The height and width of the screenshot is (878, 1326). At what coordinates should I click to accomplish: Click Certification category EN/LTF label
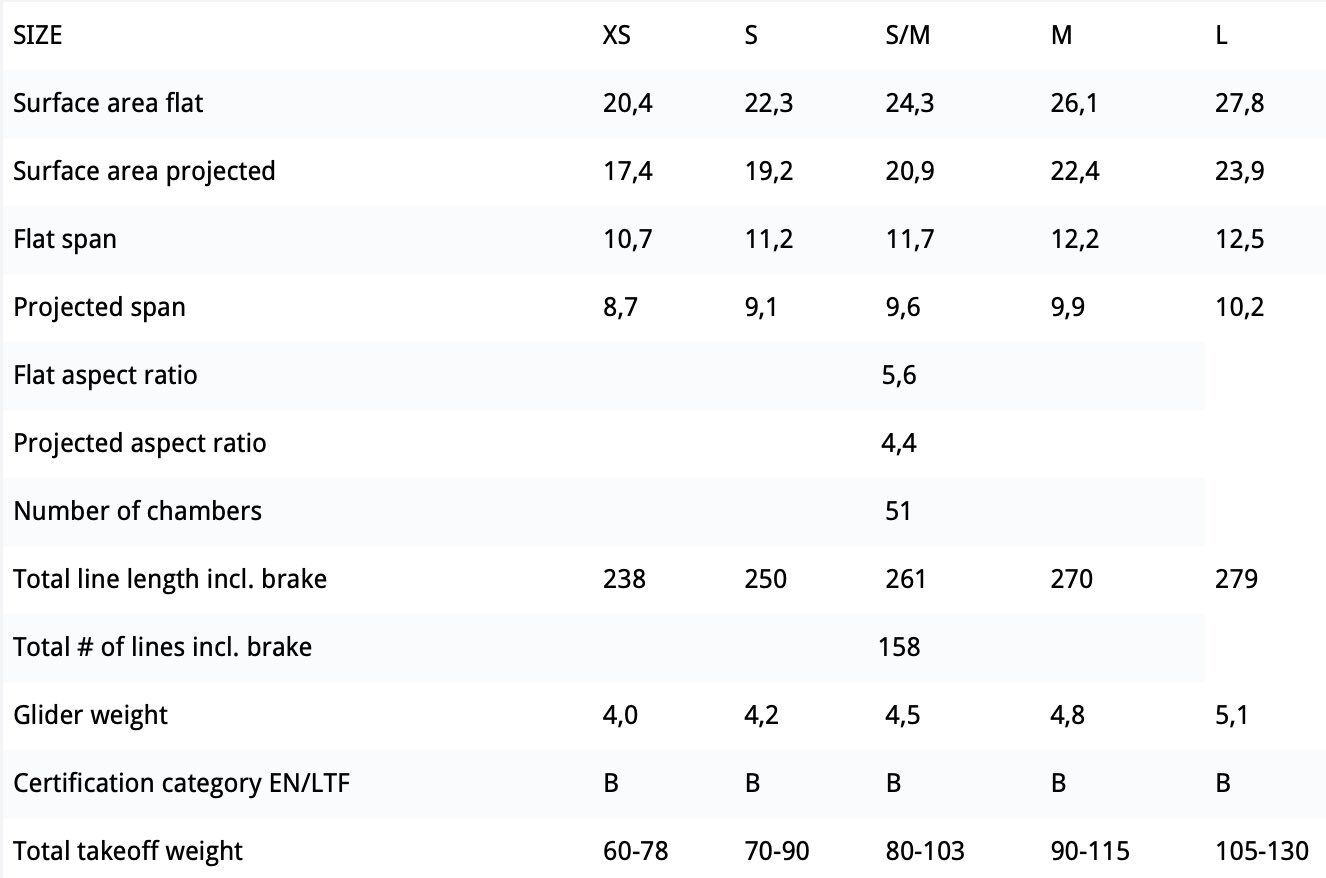[182, 783]
